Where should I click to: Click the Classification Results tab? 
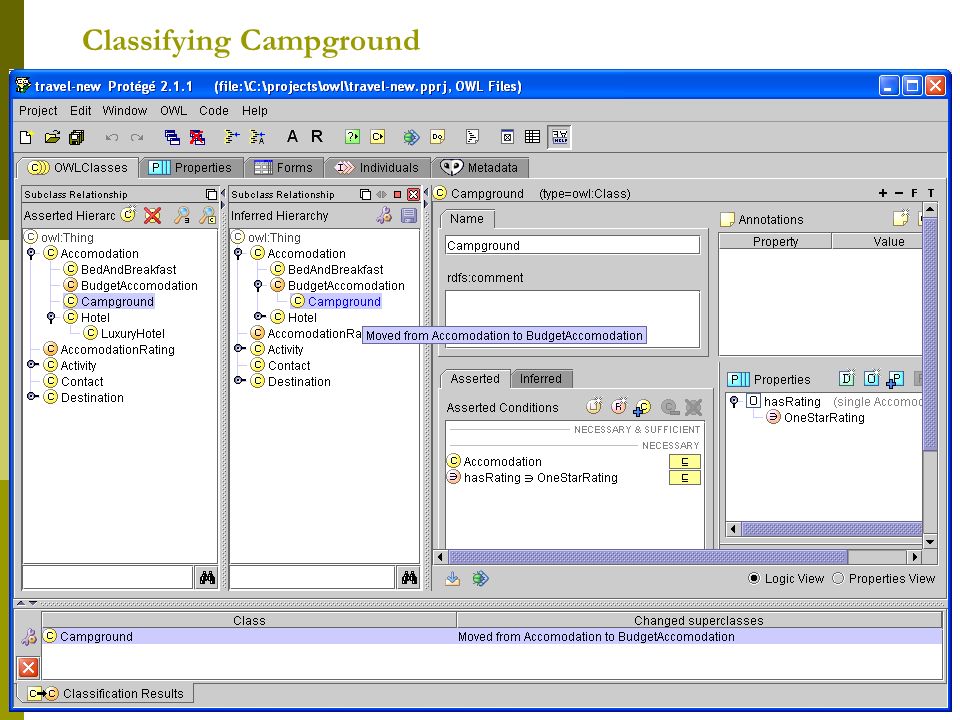[106, 694]
